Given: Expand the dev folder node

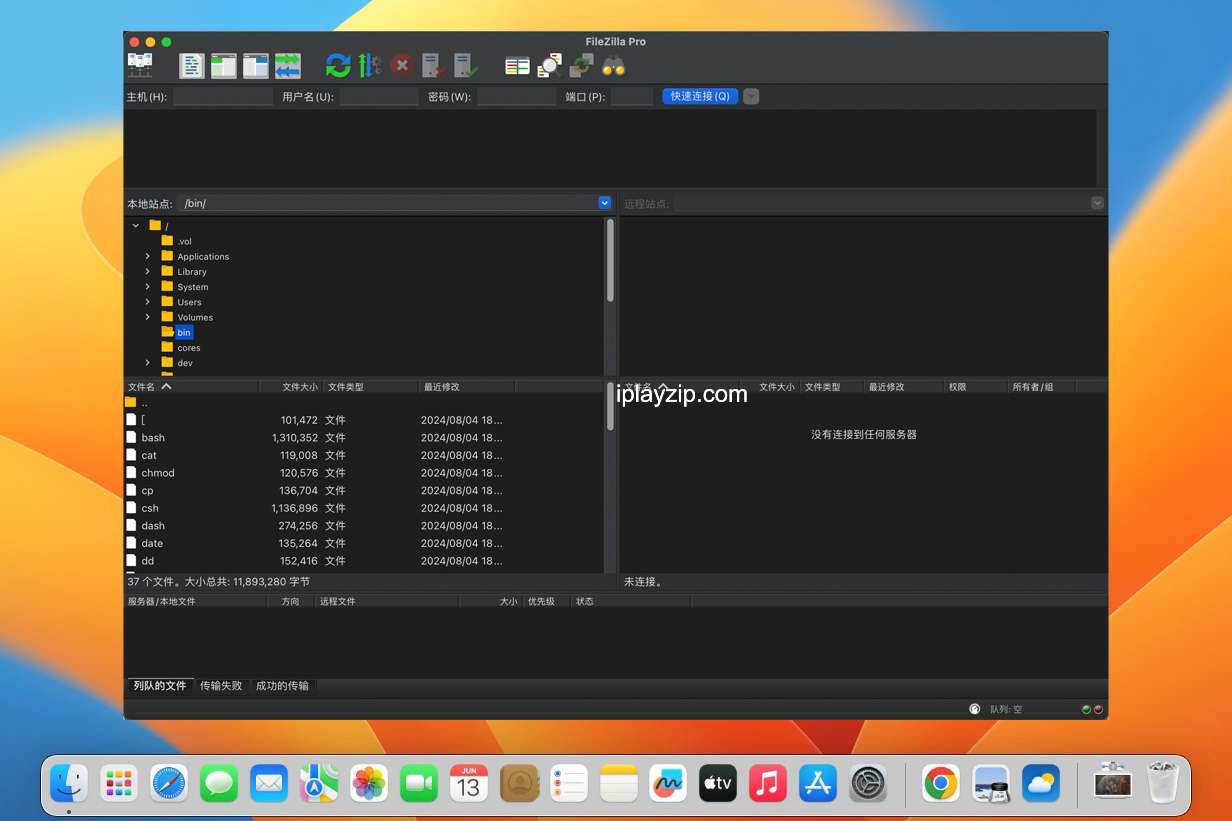Looking at the screenshot, I should pyautogui.click(x=148, y=362).
